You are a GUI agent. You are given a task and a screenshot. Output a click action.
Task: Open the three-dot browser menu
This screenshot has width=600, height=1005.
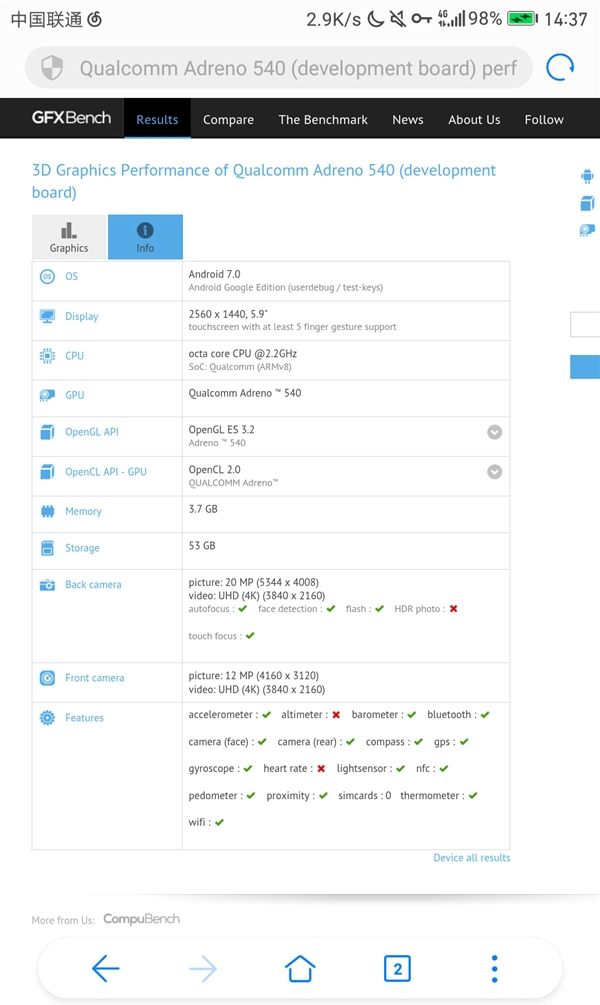[x=494, y=967]
